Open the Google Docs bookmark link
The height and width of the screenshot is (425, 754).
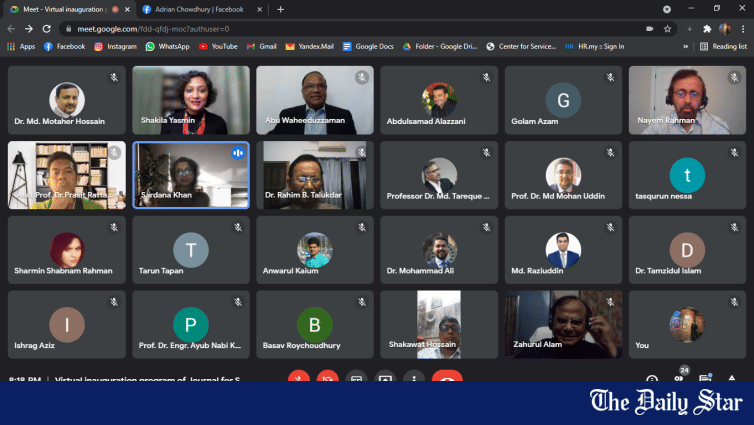[368, 46]
